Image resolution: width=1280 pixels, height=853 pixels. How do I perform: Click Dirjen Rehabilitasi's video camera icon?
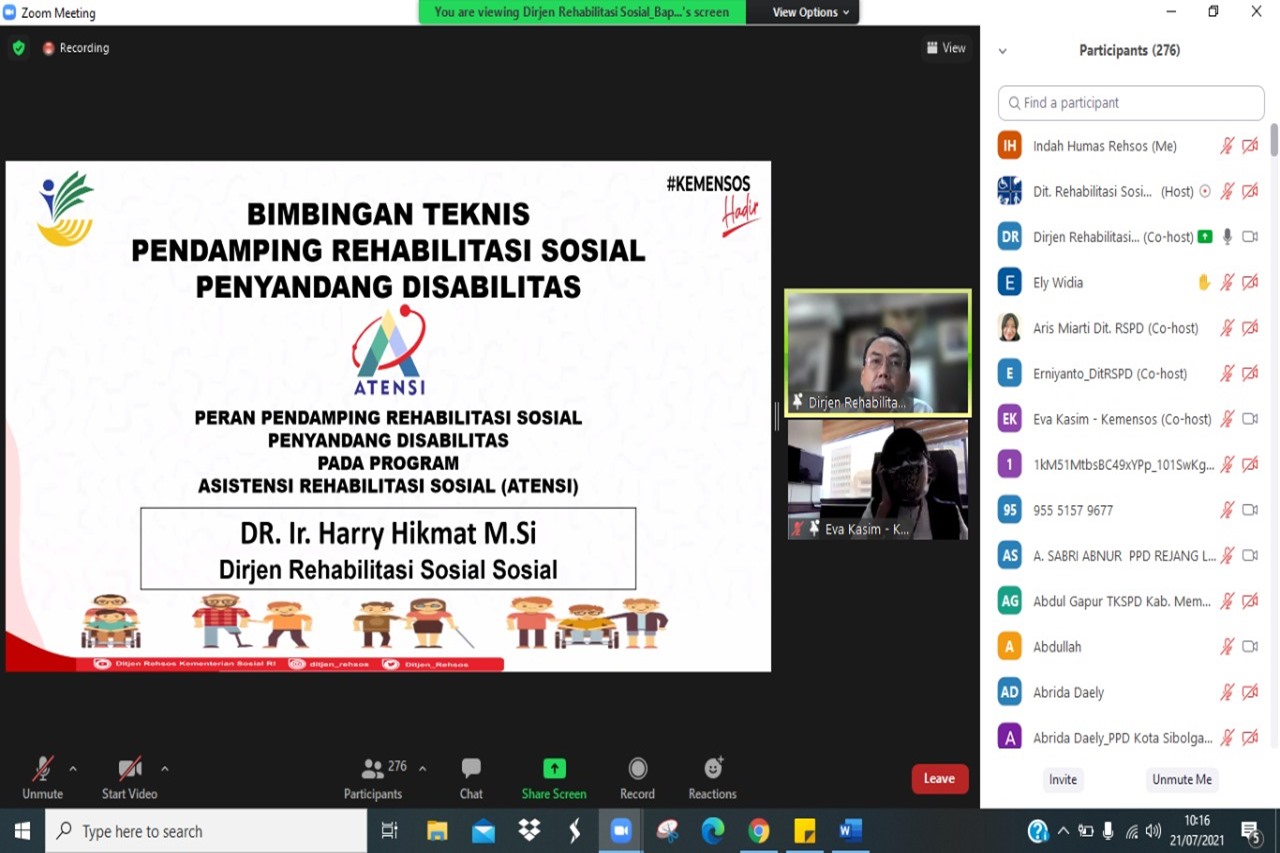pyautogui.click(x=1250, y=237)
